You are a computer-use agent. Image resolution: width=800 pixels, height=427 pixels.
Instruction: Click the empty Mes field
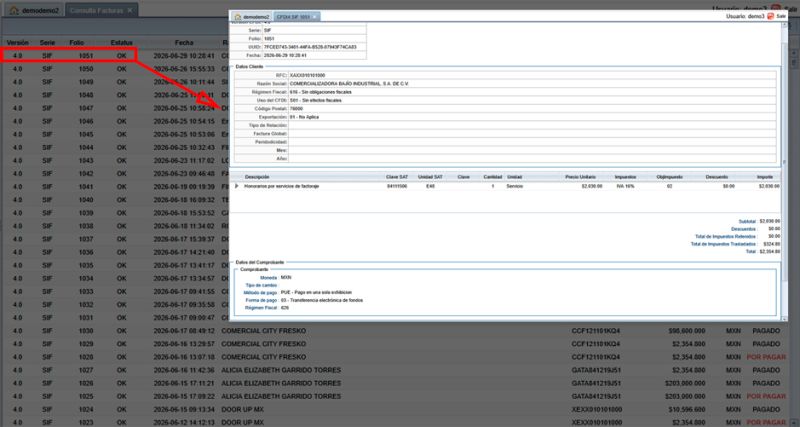coord(532,150)
